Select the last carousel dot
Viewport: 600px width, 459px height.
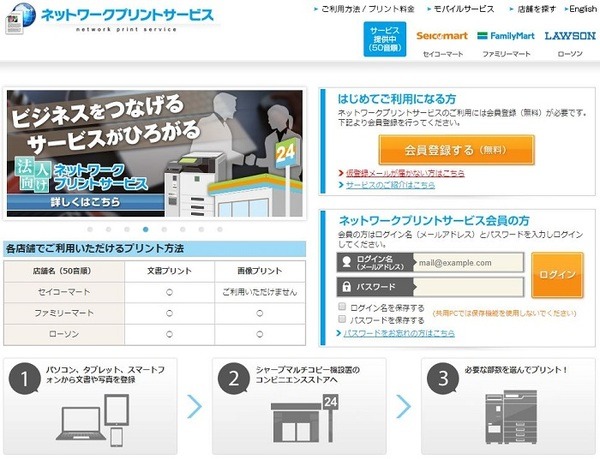tap(220, 230)
